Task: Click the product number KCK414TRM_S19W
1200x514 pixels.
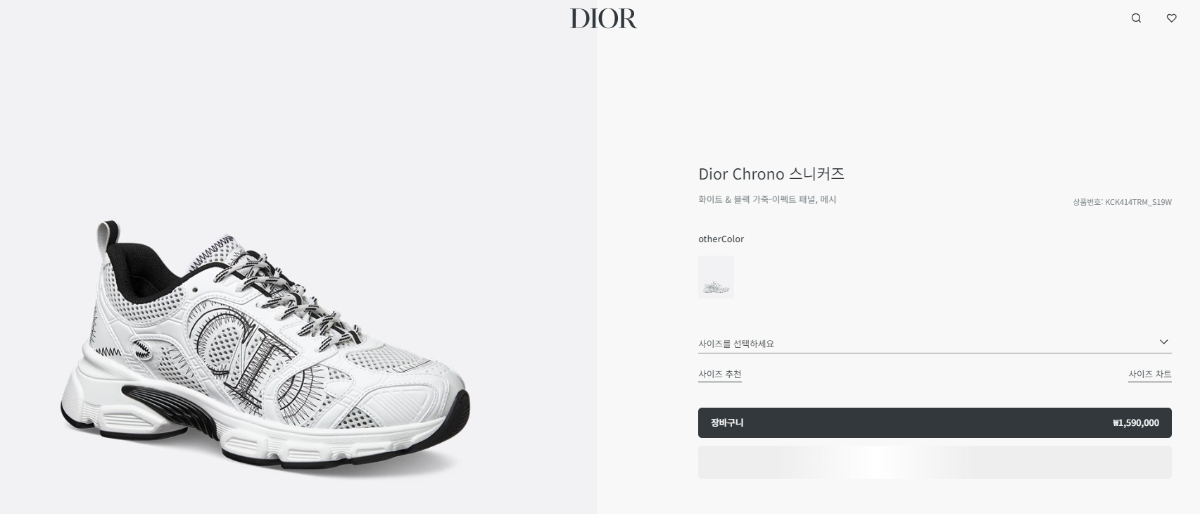Action: 1121,202
